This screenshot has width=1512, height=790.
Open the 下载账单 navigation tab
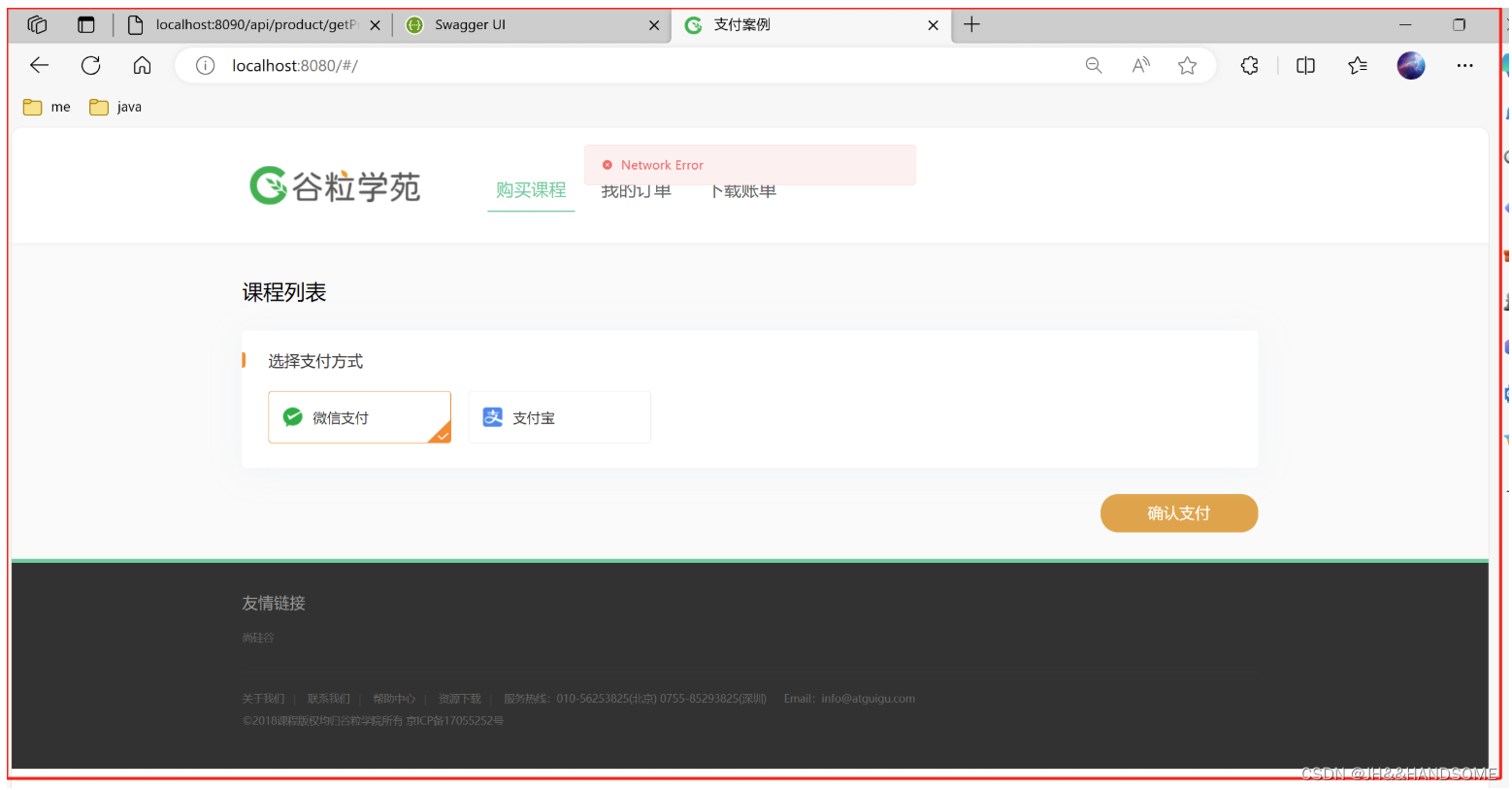point(742,191)
